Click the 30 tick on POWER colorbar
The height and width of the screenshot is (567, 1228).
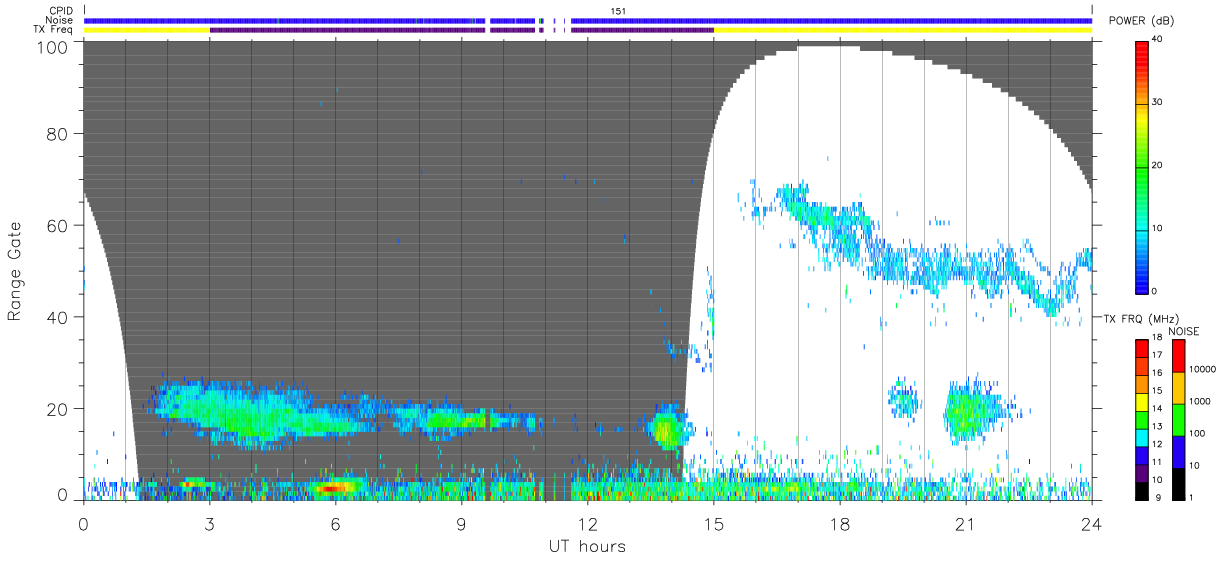[x=1158, y=102]
